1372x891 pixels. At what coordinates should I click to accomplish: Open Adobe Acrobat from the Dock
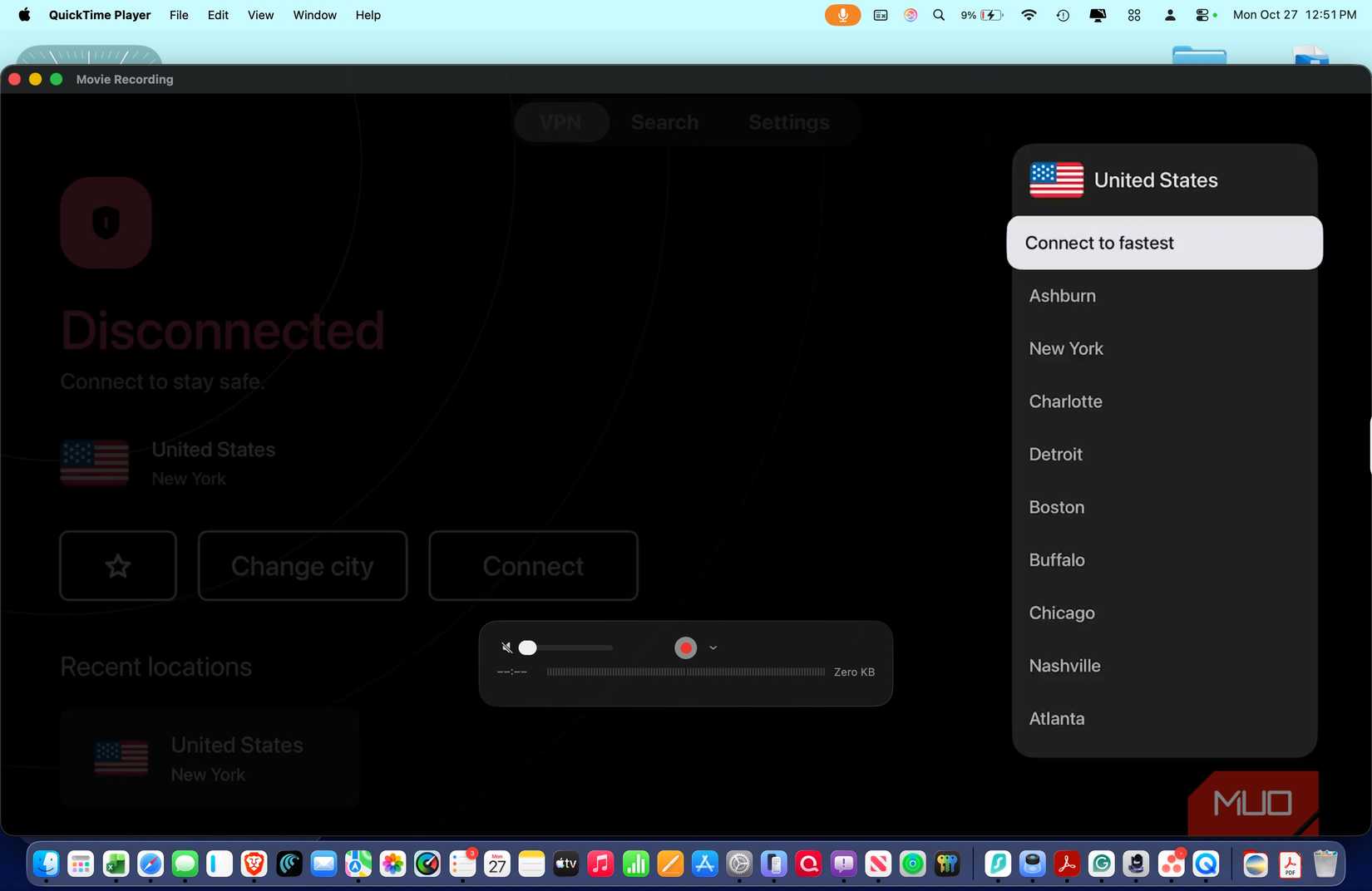pos(1068,864)
